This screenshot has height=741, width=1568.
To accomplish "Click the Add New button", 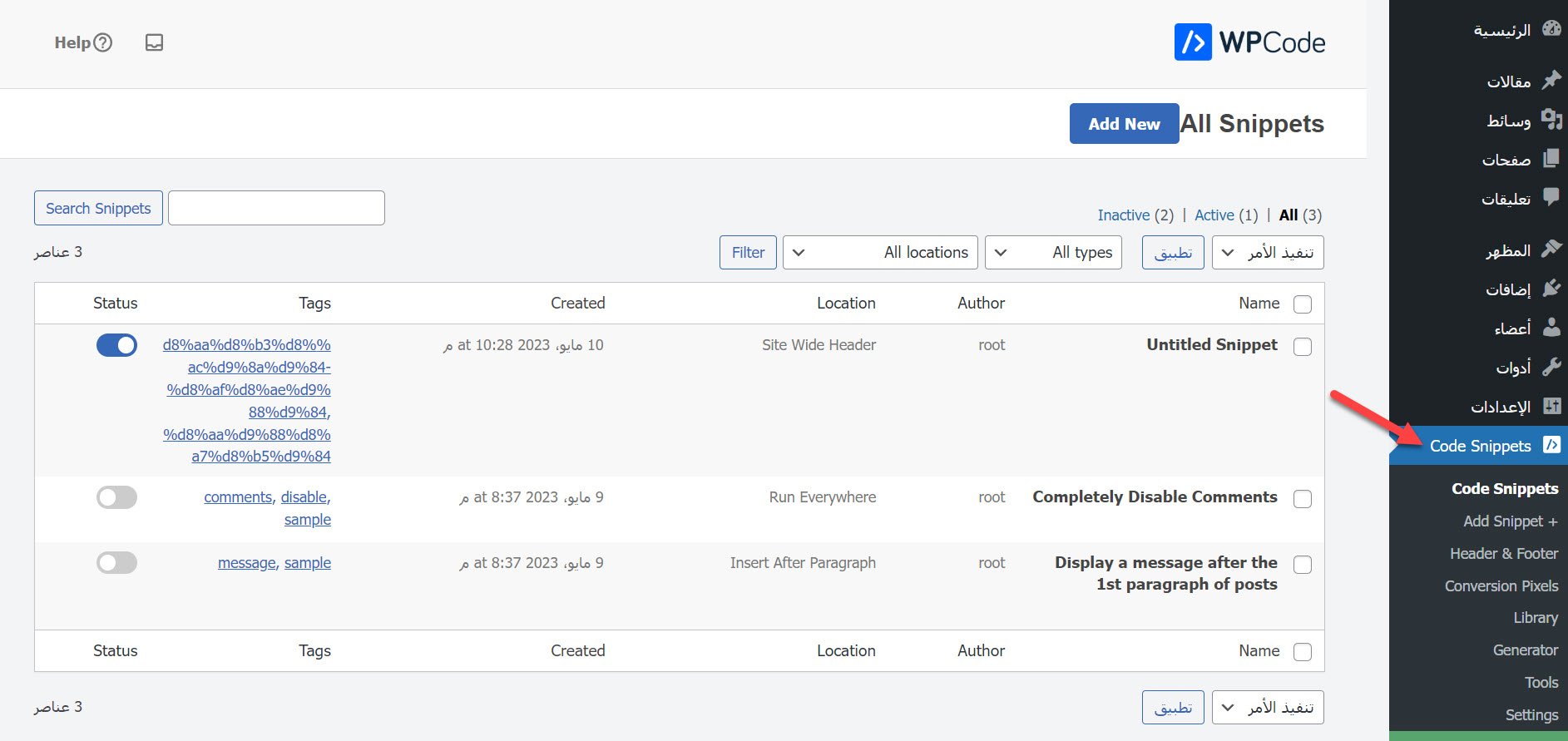I will 1124,124.
